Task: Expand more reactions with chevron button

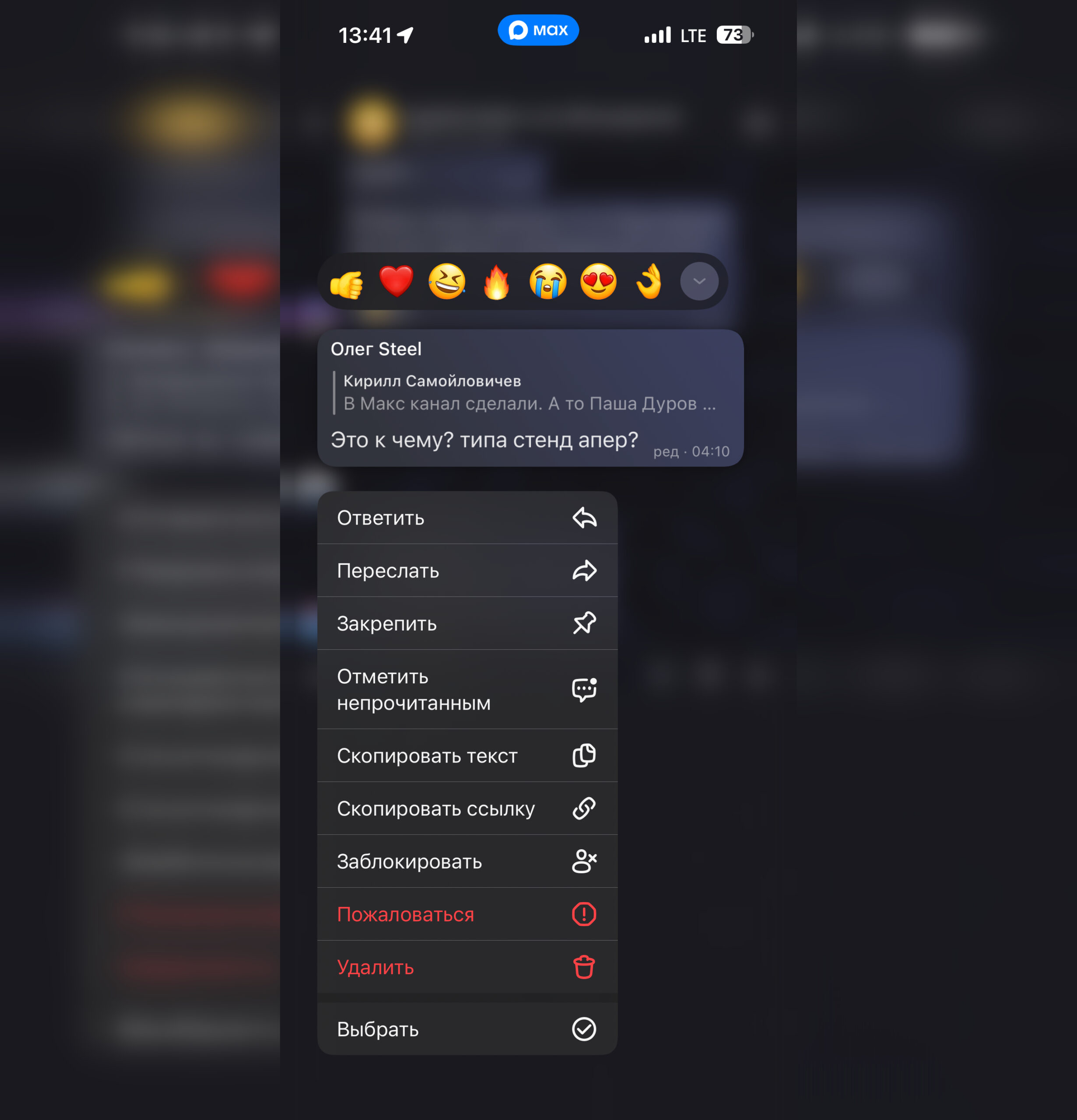Action: (x=699, y=281)
